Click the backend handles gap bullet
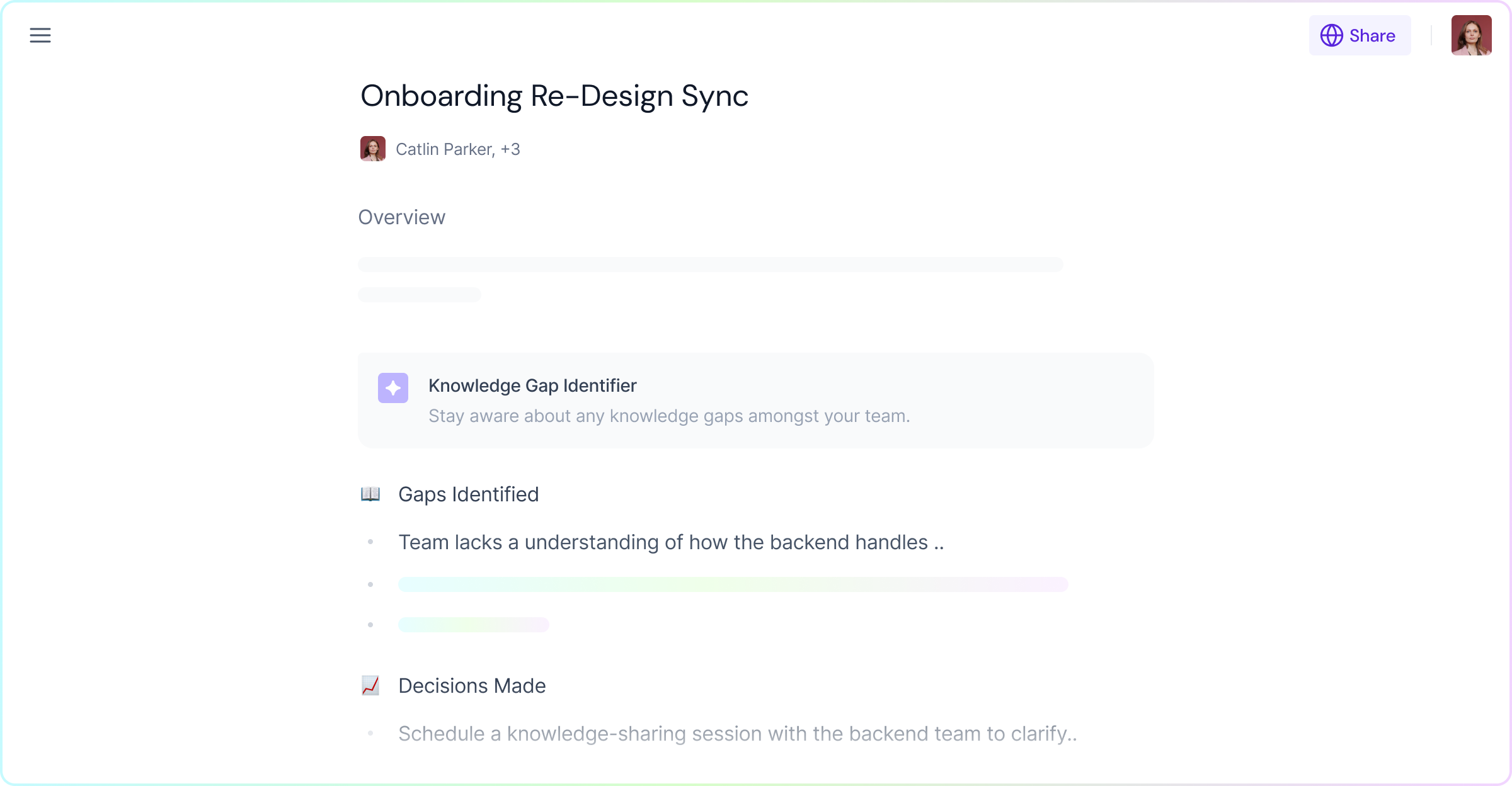Image resolution: width=1512 pixels, height=786 pixels. pyautogui.click(x=671, y=542)
